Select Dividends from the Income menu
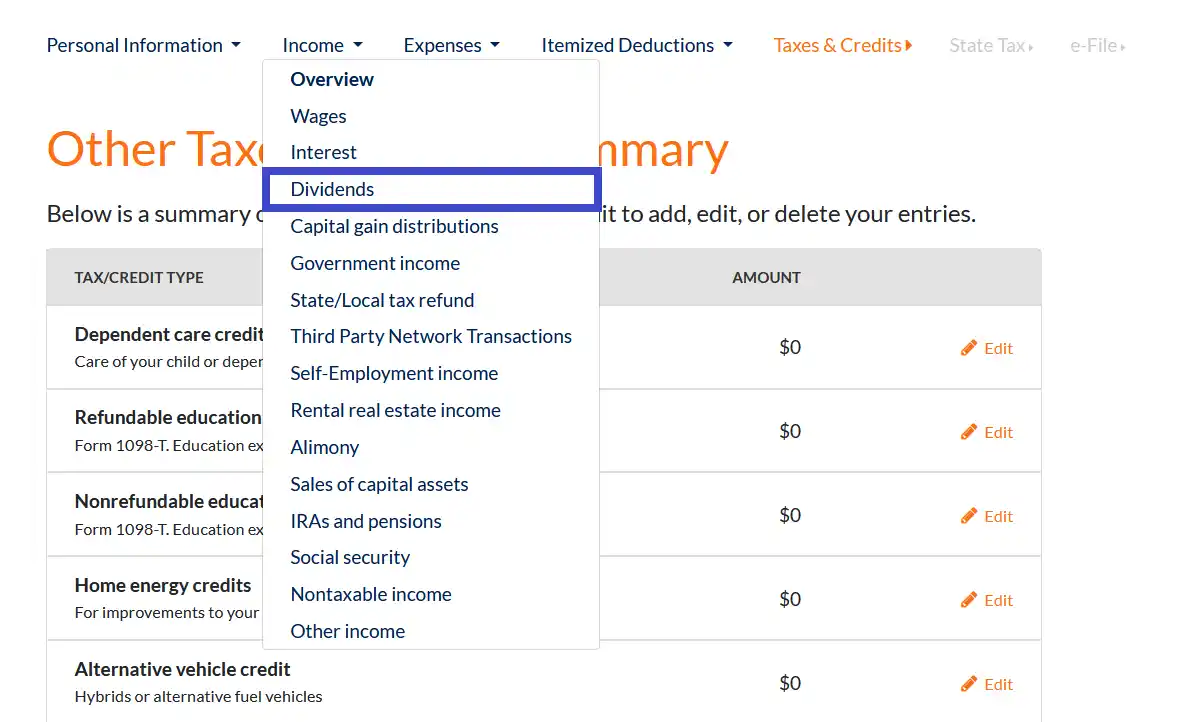The width and height of the screenshot is (1179, 722). (332, 189)
